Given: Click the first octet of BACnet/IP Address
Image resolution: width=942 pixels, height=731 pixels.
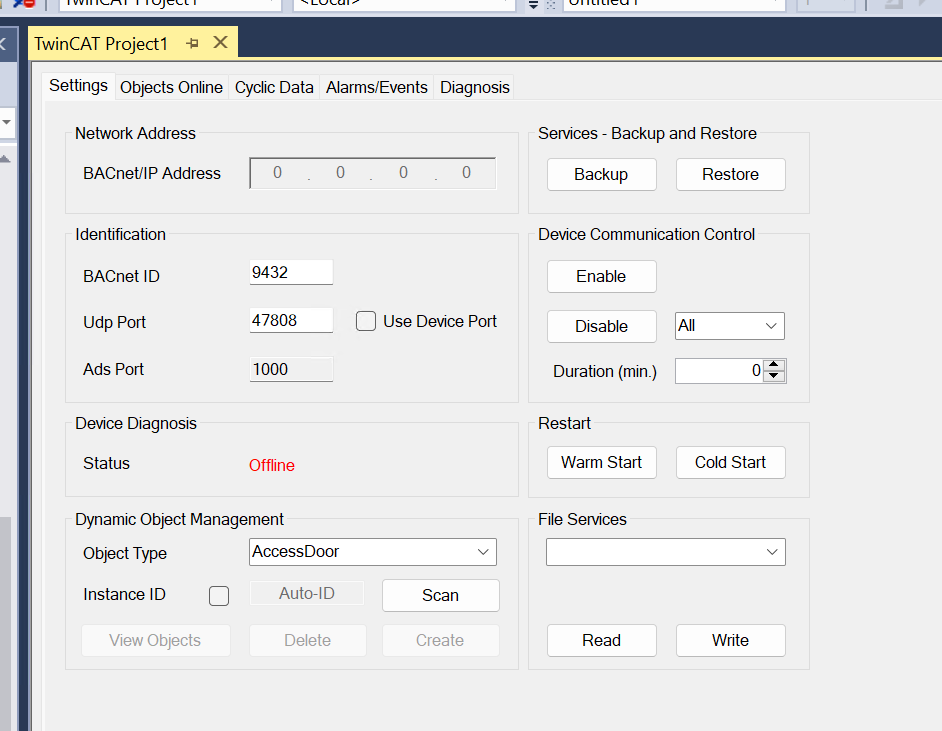Looking at the screenshot, I should tap(277, 173).
